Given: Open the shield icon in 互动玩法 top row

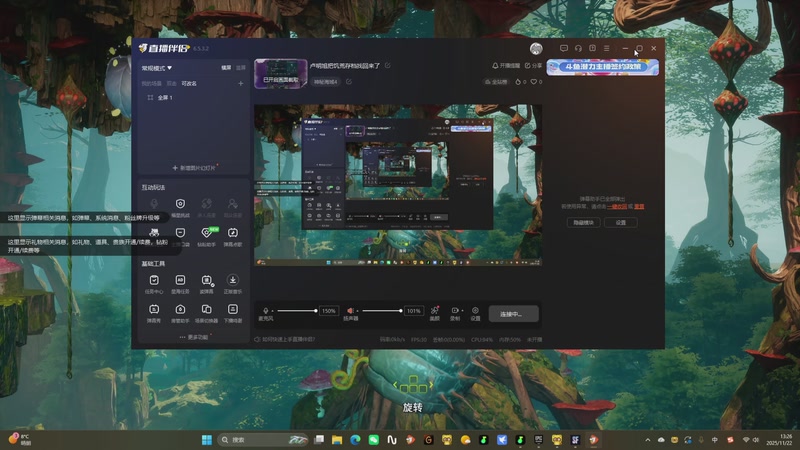Looking at the screenshot, I should click(x=180, y=204).
